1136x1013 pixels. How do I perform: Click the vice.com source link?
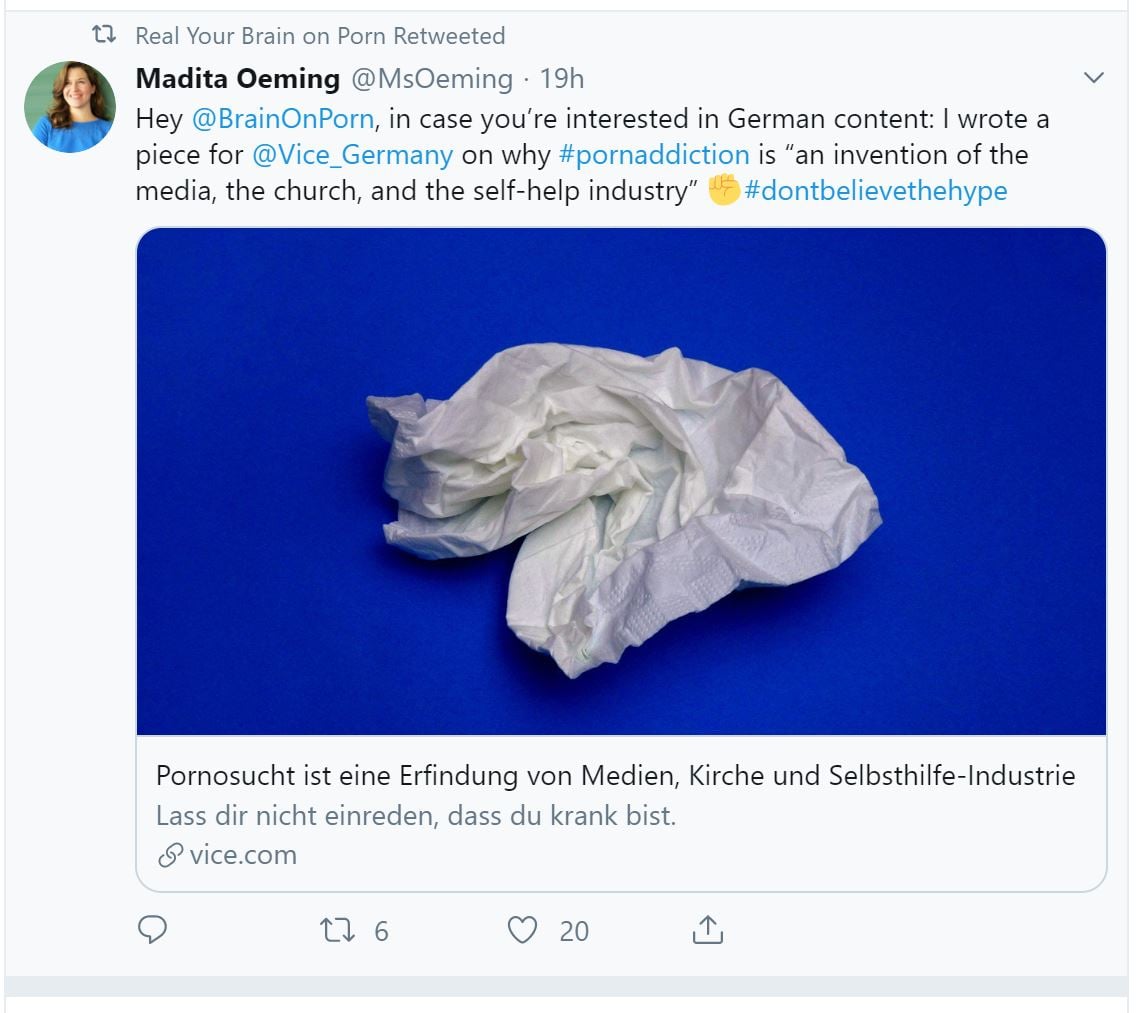(x=243, y=855)
